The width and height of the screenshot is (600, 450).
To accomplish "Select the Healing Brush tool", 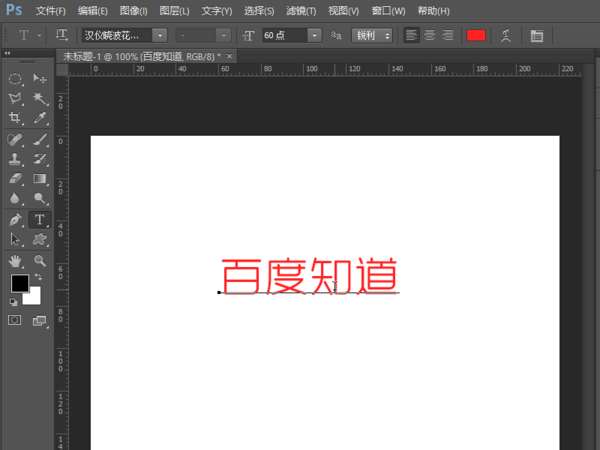I will tap(15, 140).
